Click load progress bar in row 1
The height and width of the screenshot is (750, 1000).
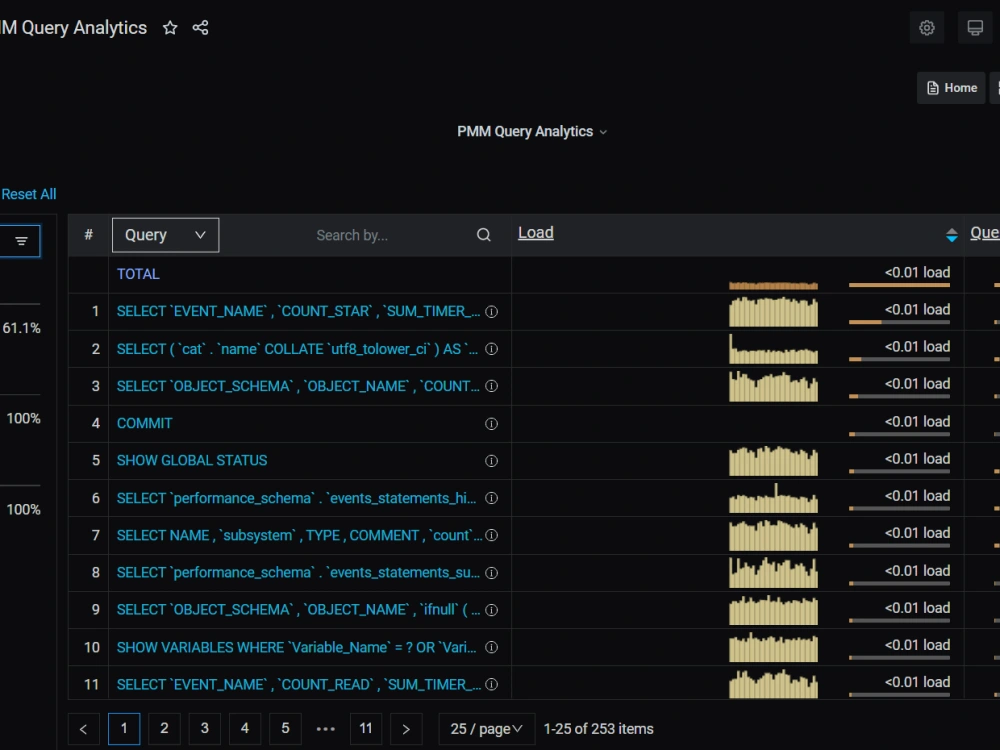899,322
